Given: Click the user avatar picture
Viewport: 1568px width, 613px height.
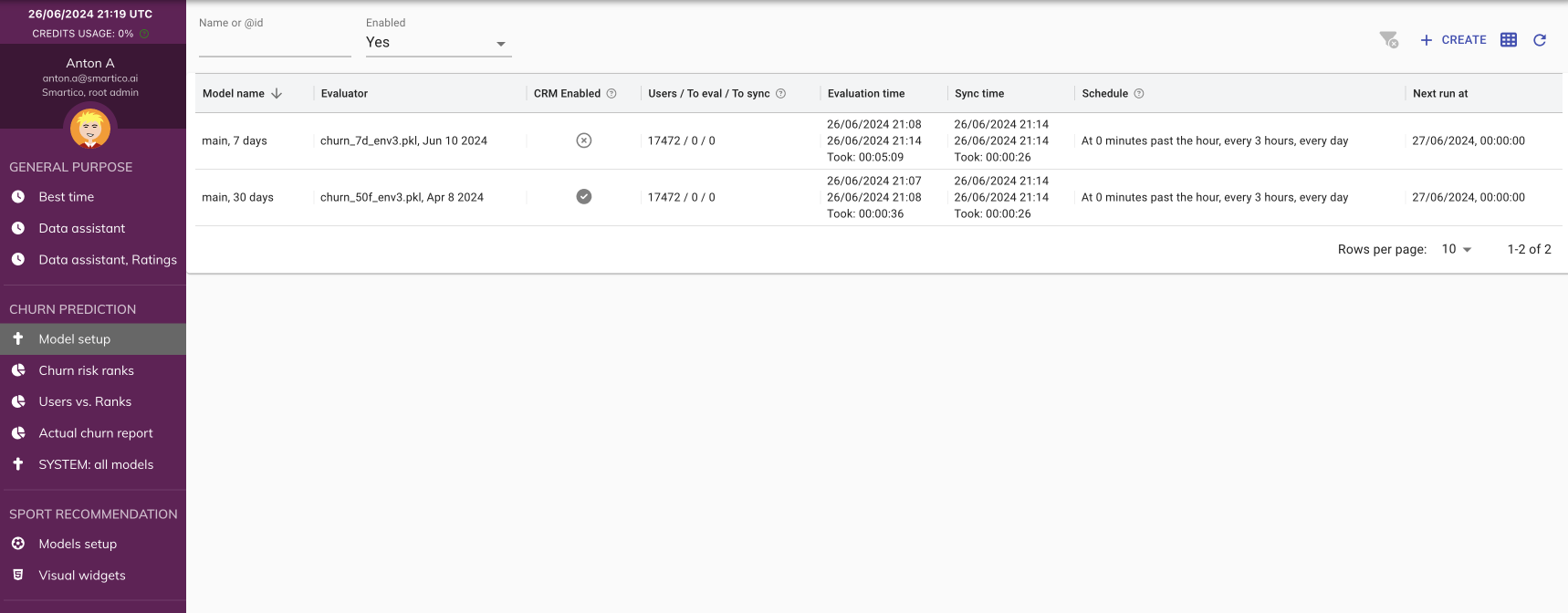Looking at the screenshot, I should tap(90, 128).
